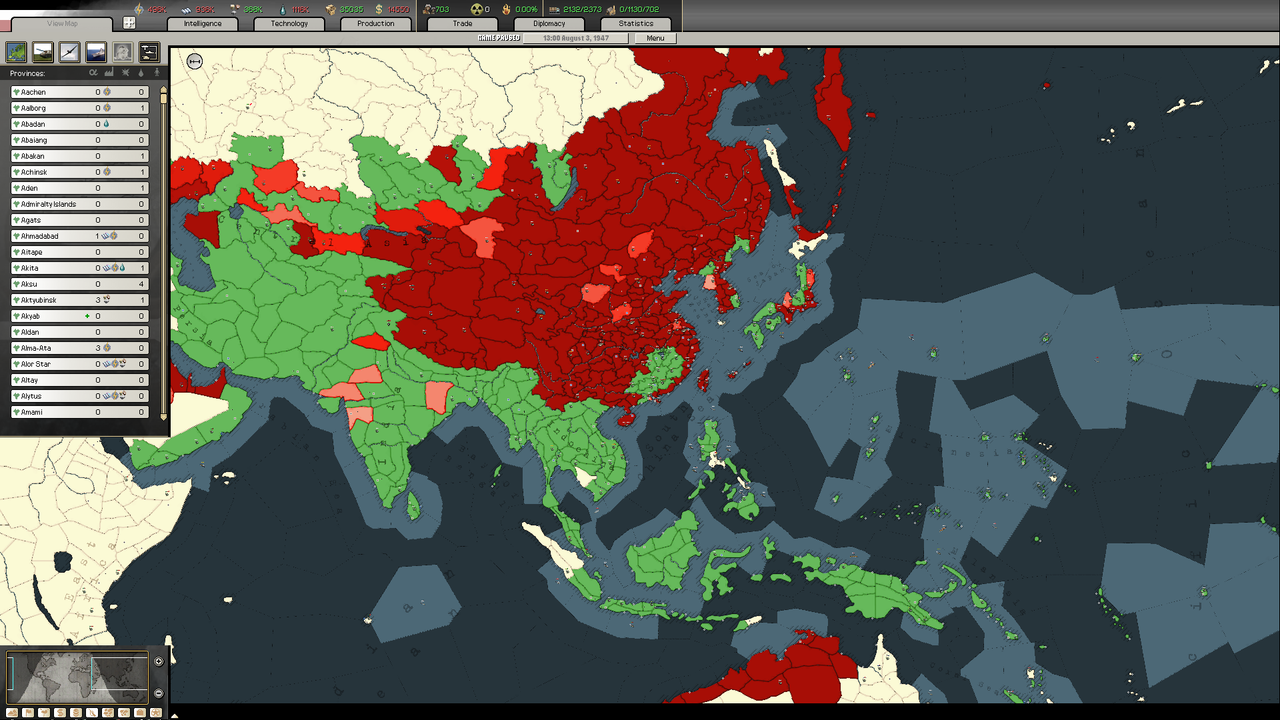
Task: Sort provinces by the person column header
Action: tap(157, 72)
